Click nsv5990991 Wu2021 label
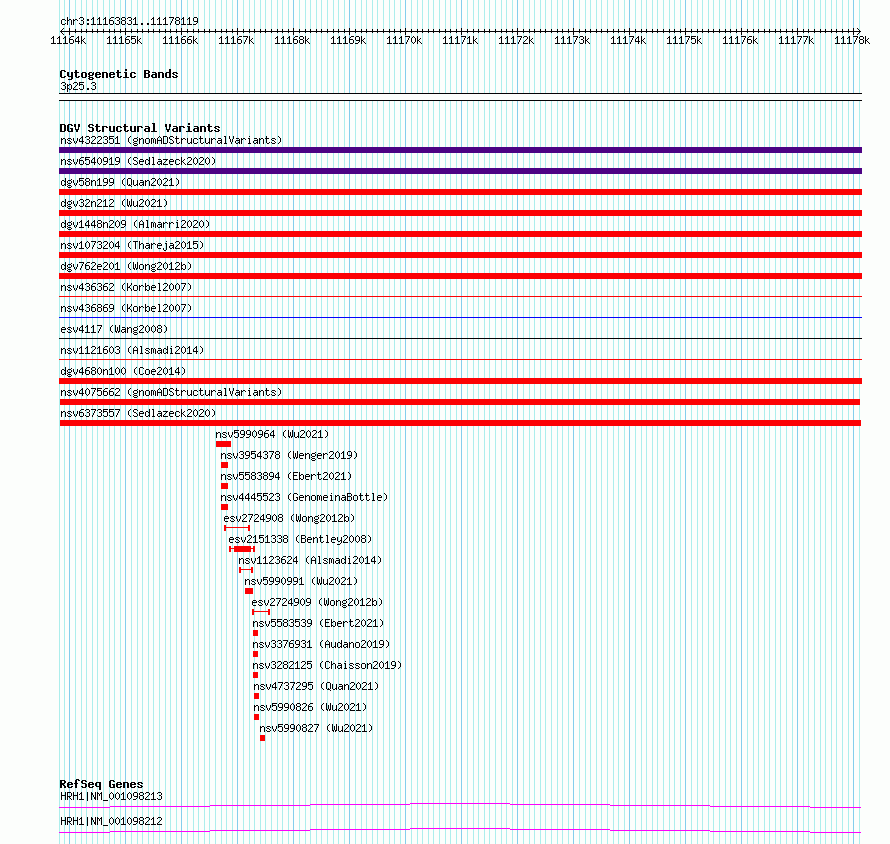Image resolution: width=890 pixels, height=844 pixels. (x=301, y=581)
